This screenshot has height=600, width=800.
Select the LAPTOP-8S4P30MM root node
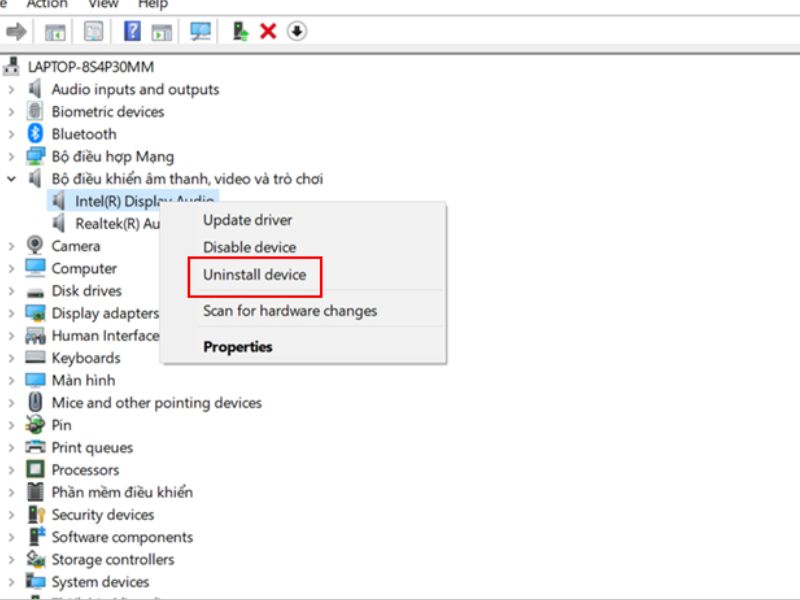coord(91,67)
